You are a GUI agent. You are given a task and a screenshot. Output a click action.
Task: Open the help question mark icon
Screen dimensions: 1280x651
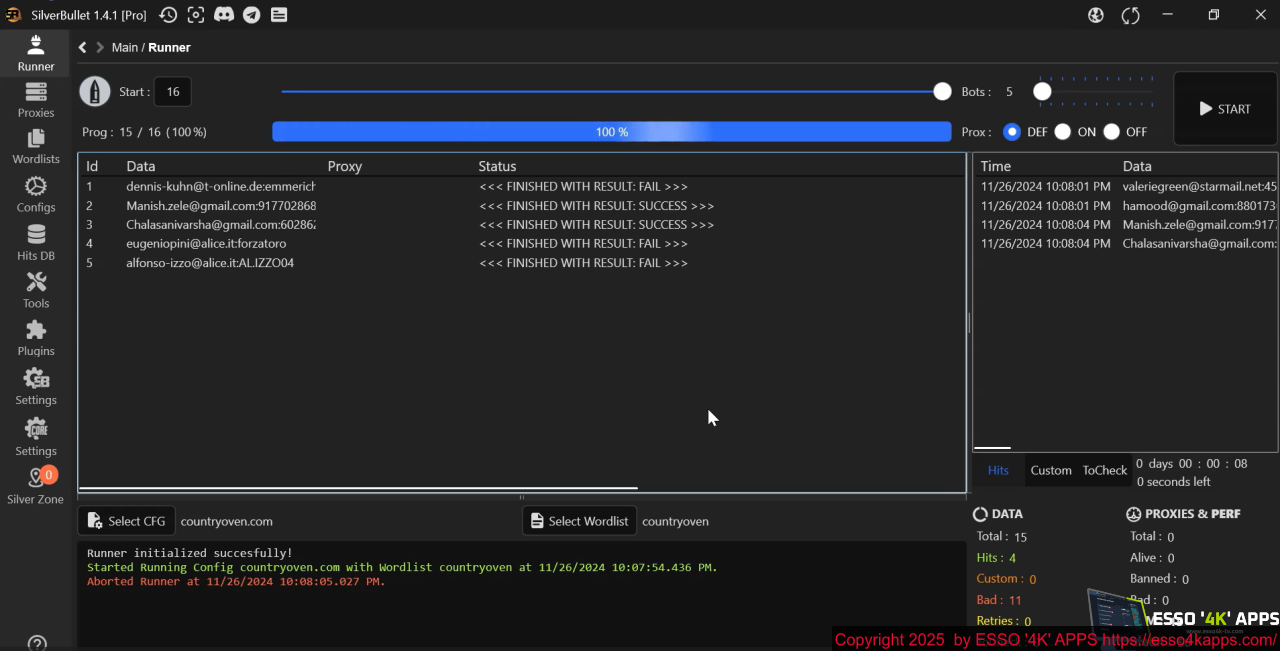click(37, 643)
